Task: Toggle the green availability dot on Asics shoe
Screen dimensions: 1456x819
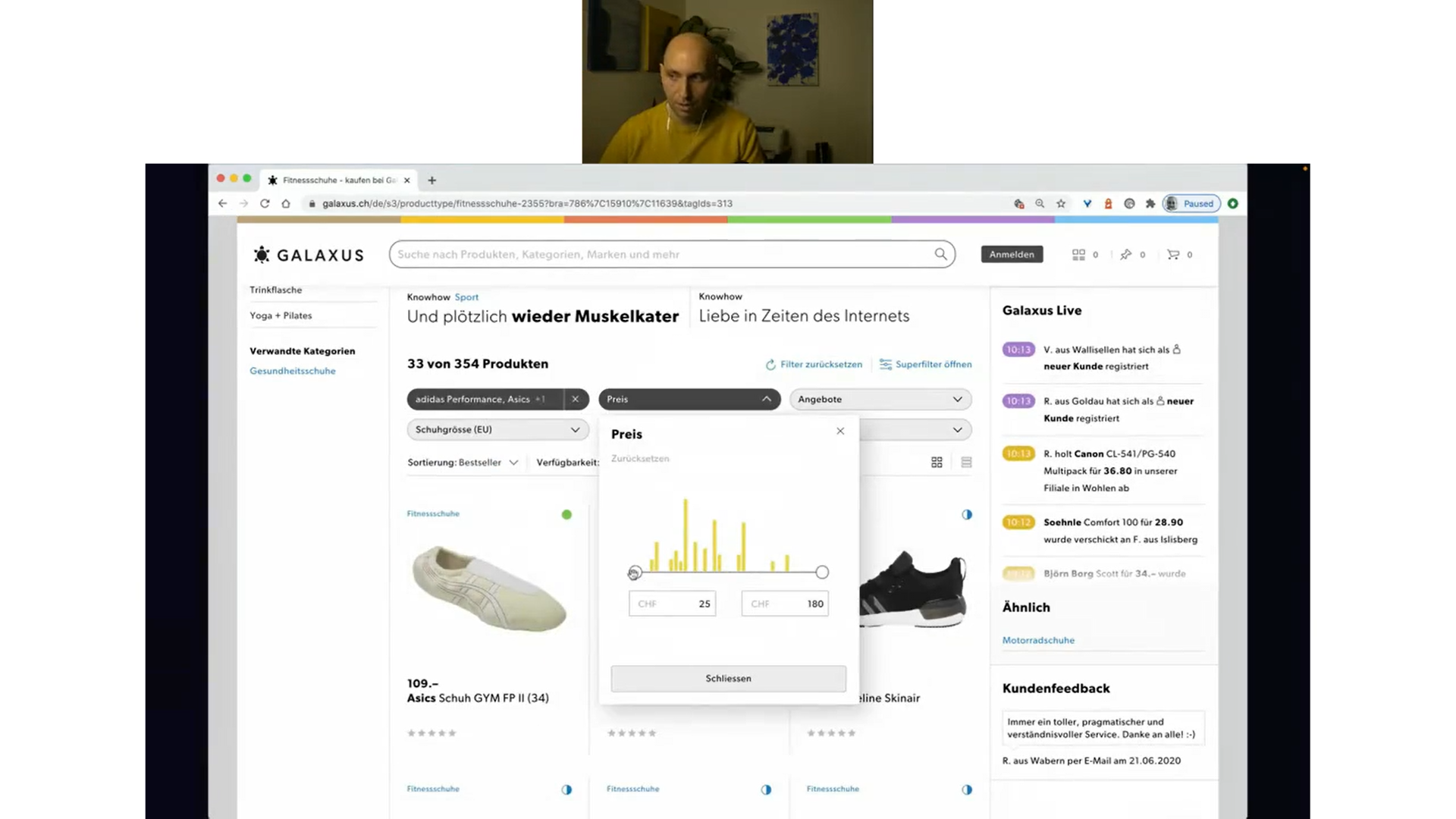Action: click(566, 514)
